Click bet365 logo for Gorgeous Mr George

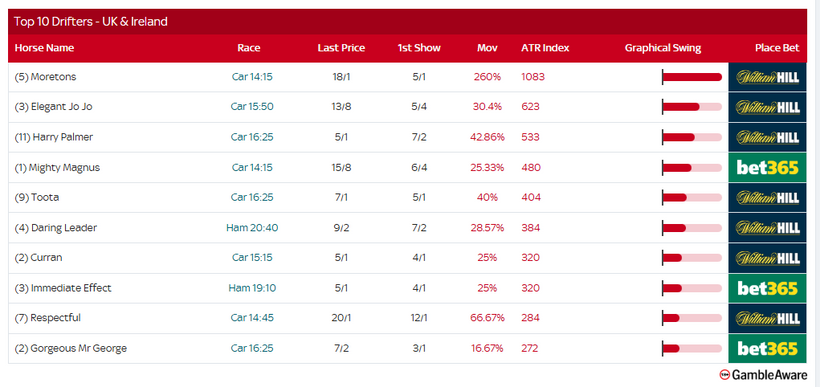767,349
